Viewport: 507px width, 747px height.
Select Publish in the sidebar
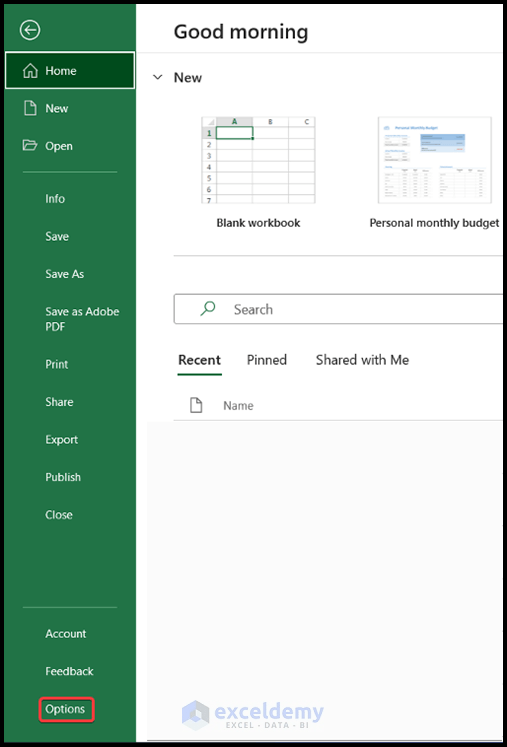(x=63, y=477)
